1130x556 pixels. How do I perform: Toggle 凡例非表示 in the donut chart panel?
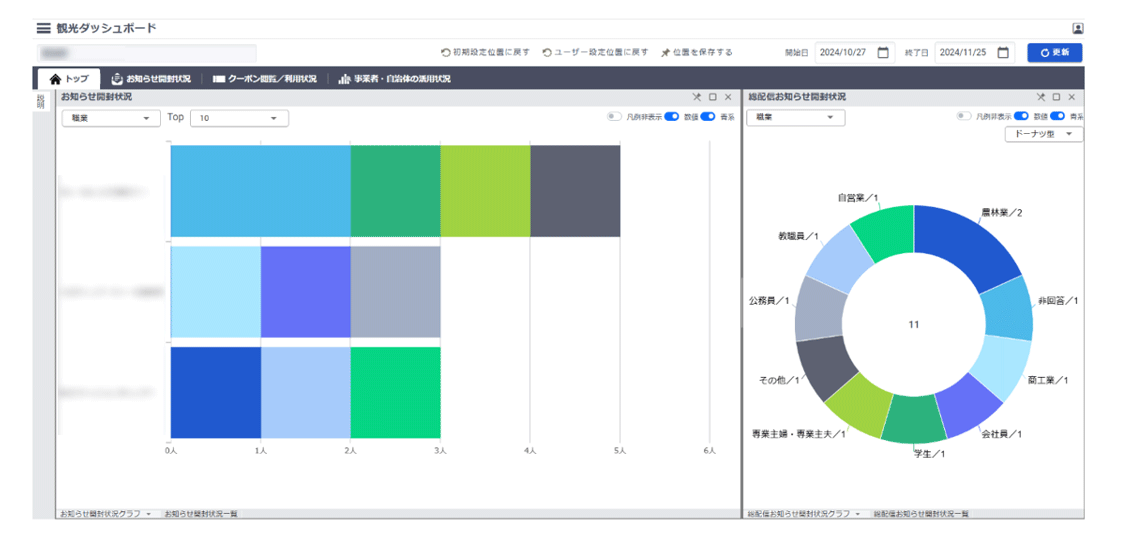pos(963,117)
